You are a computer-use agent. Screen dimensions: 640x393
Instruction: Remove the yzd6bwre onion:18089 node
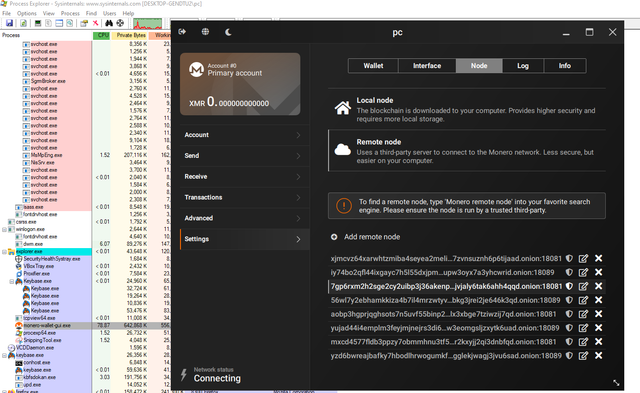[x=598, y=355]
